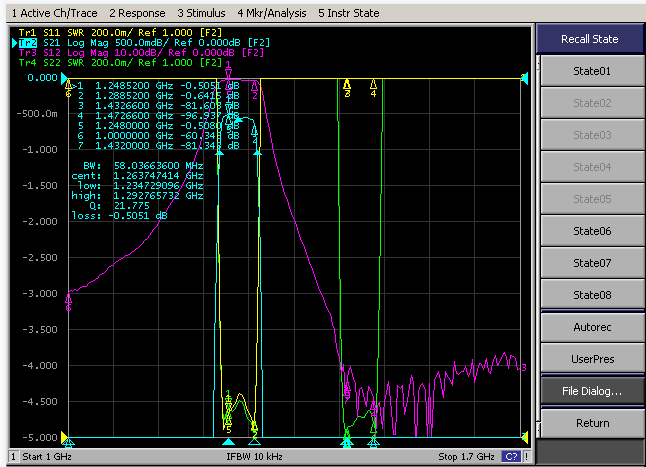
Task: Click marker 4 row 1.4726600 GHz
Action: click(x=157, y=116)
